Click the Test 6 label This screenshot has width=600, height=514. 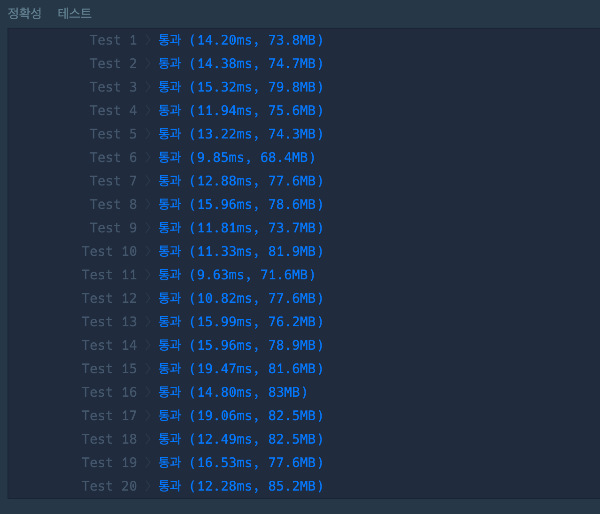coord(113,157)
